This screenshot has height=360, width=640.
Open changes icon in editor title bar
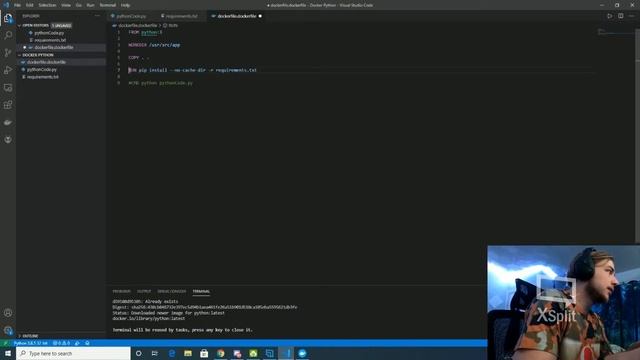click(x=609, y=16)
